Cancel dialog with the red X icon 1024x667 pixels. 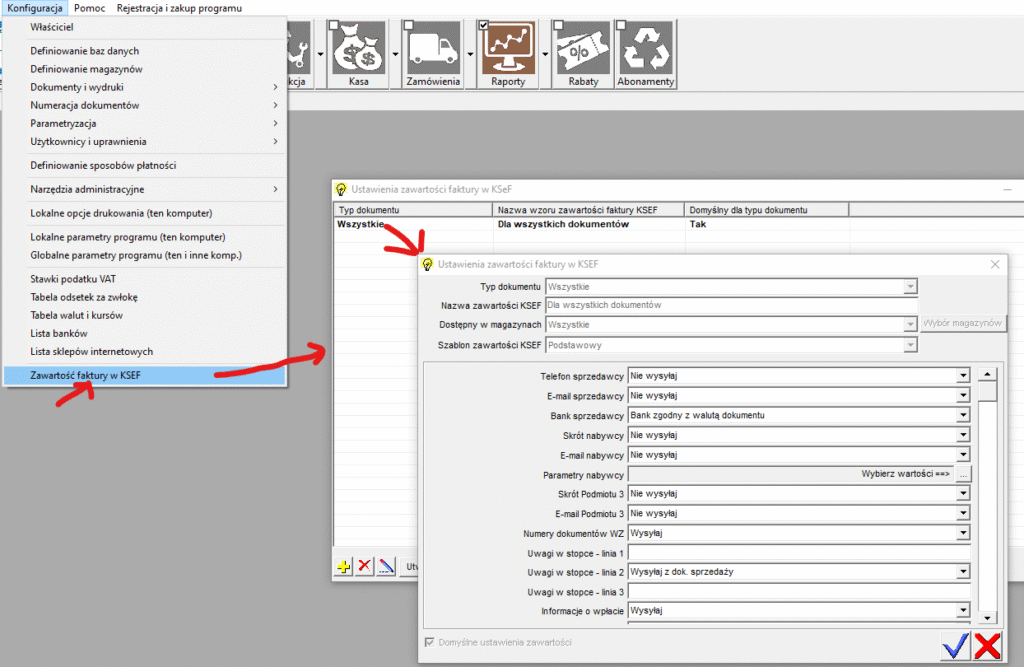click(988, 647)
